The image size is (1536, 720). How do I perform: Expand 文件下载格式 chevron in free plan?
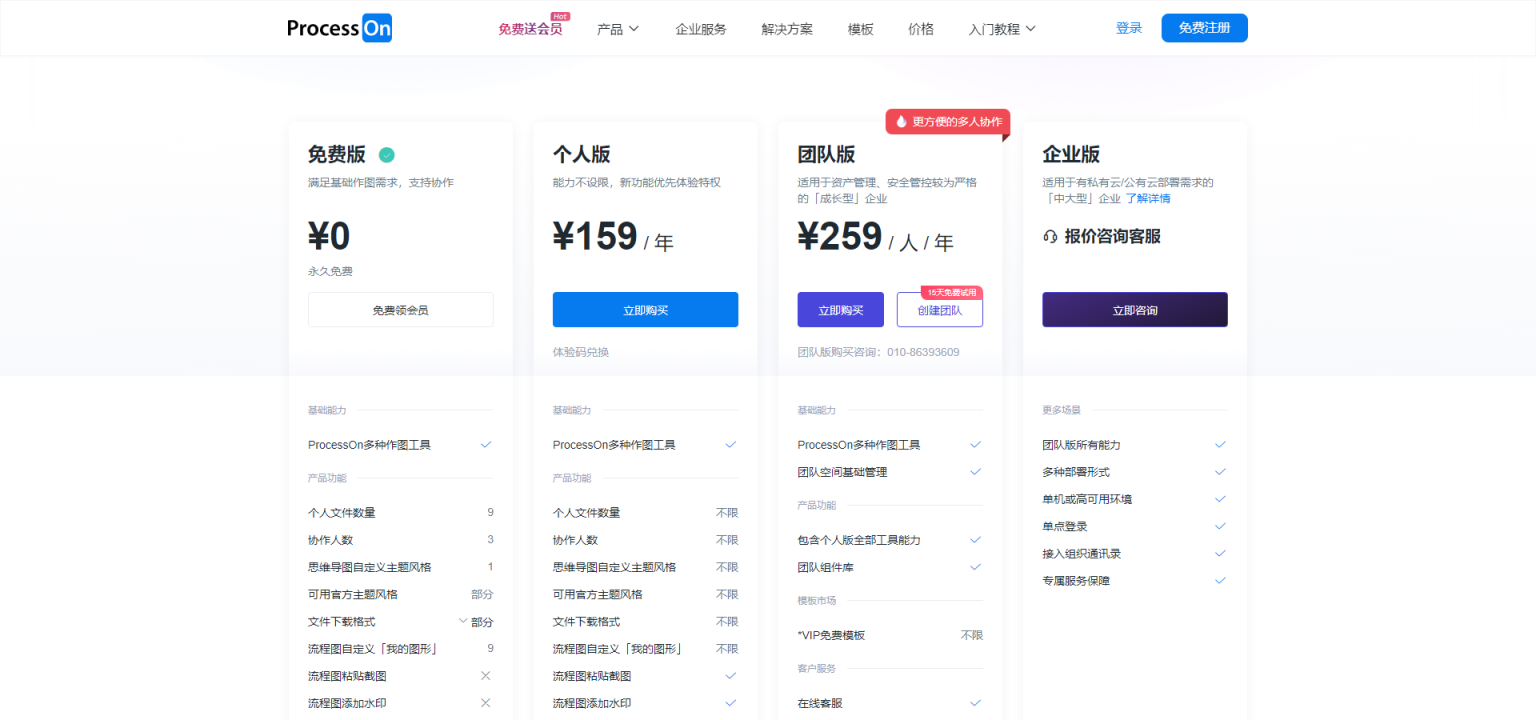(x=463, y=621)
